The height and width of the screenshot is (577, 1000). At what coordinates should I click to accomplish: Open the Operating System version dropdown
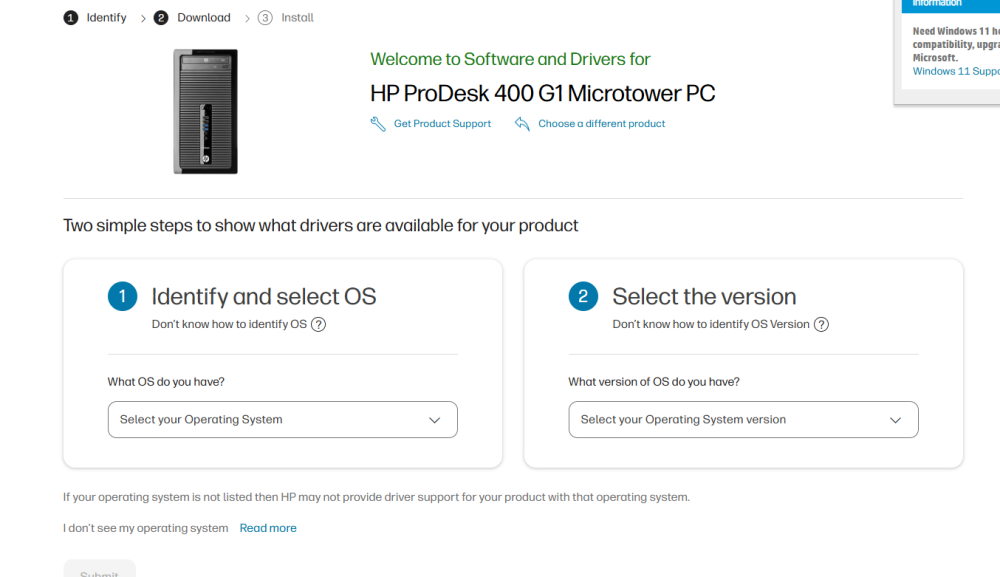730,420
